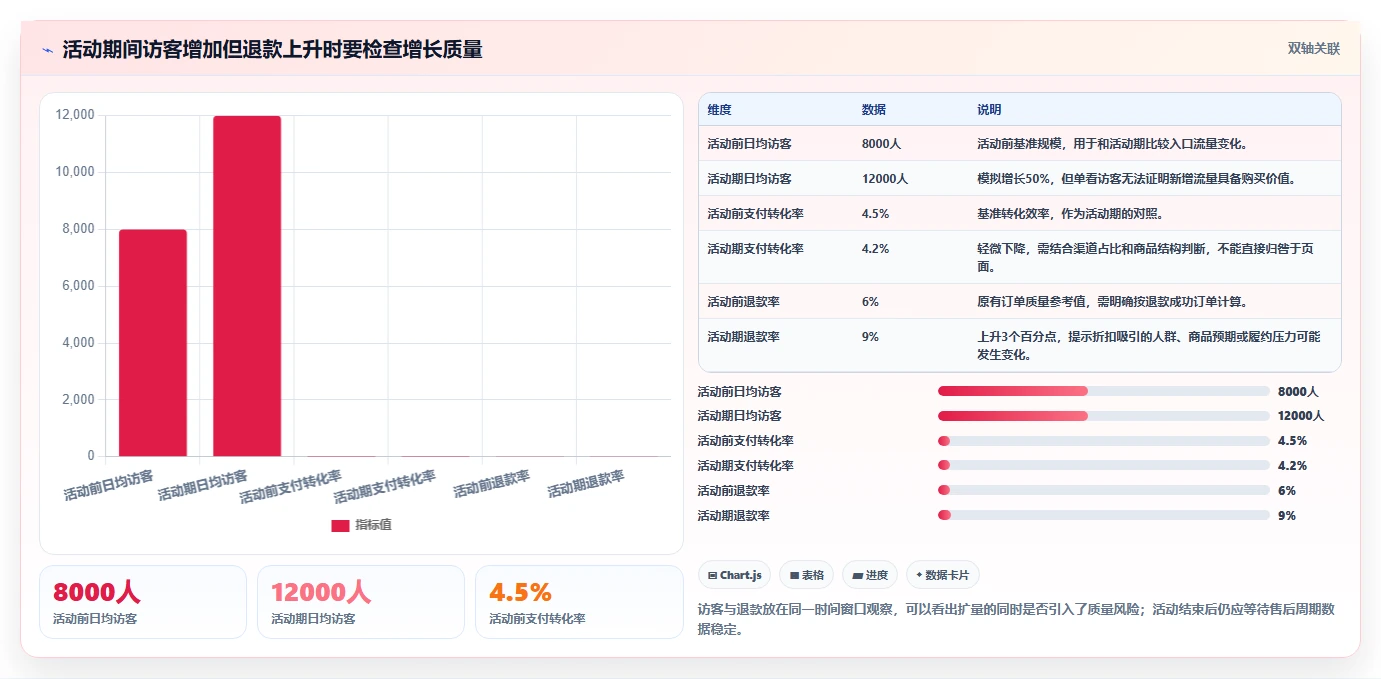Open the orange 4.5% data card
The height and width of the screenshot is (679, 1381).
(x=579, y=602)
